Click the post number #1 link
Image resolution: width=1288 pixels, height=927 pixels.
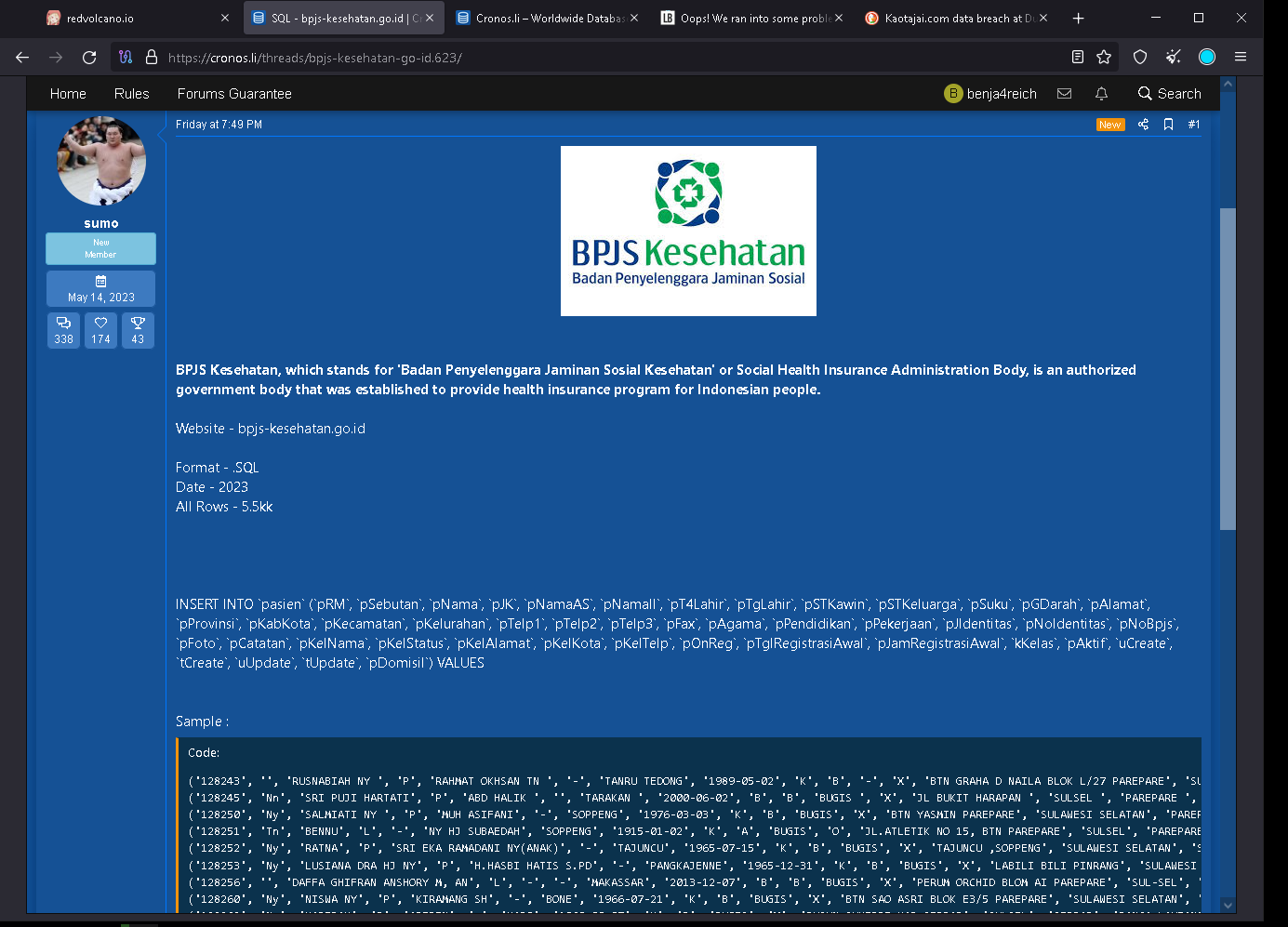point(1194,125)
